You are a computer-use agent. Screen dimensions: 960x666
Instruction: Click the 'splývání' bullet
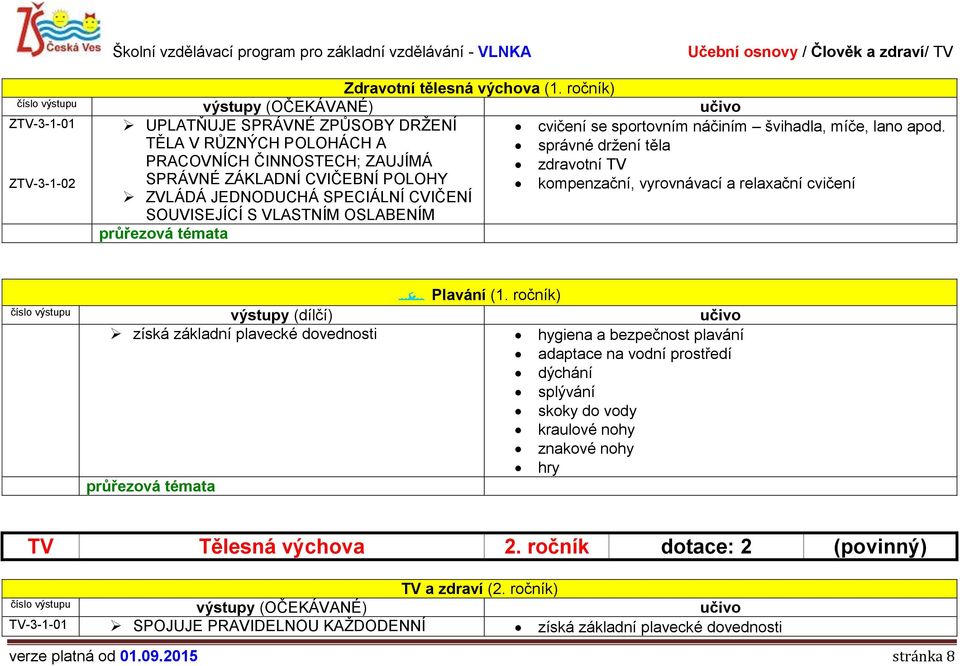click(566, 392)
